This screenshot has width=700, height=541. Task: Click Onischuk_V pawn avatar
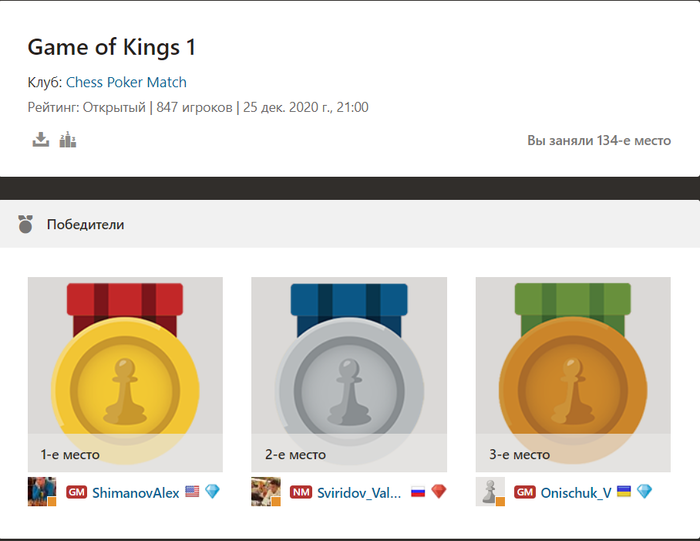click(490, 491)
